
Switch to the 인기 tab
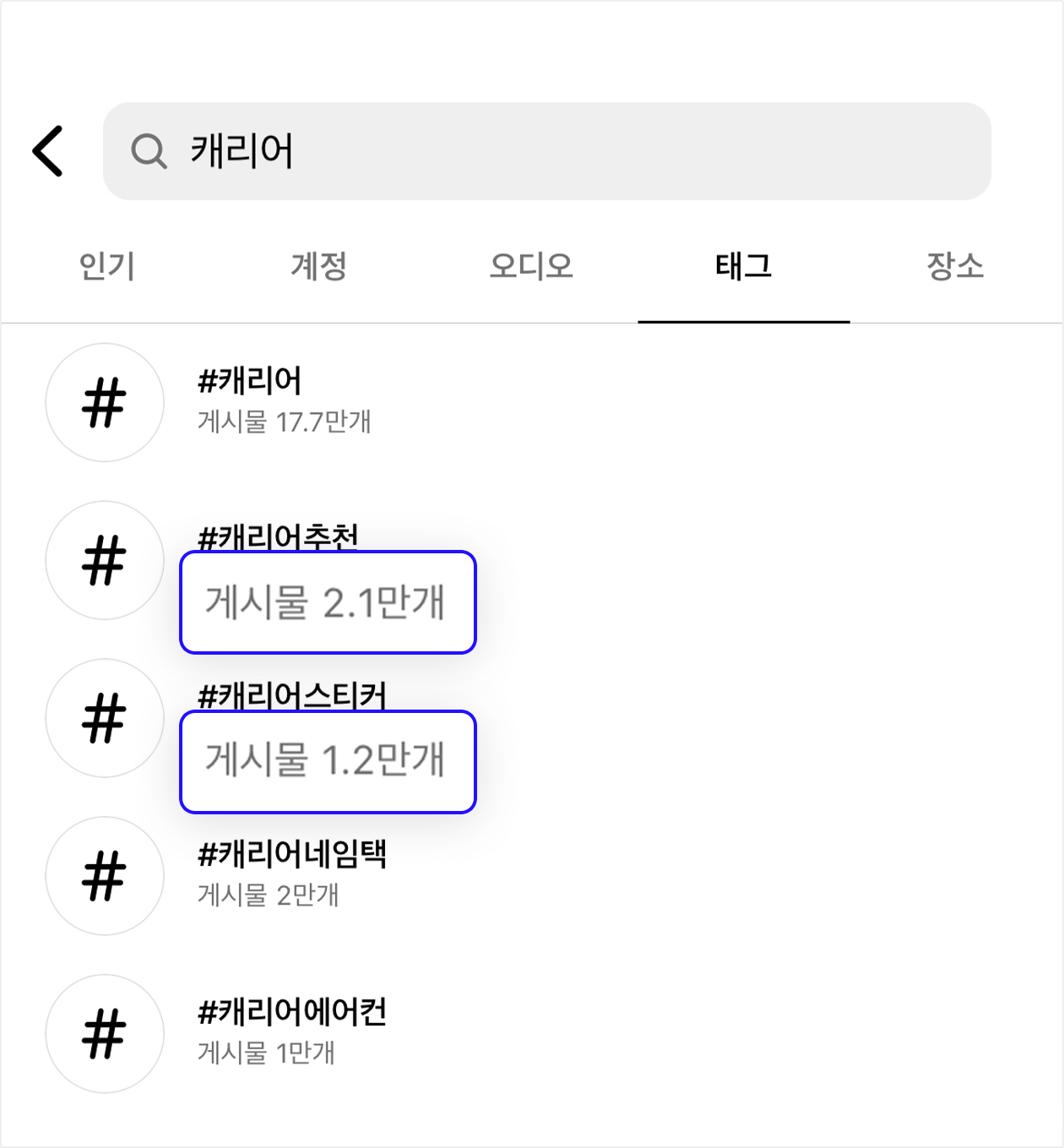pos(107,267)
